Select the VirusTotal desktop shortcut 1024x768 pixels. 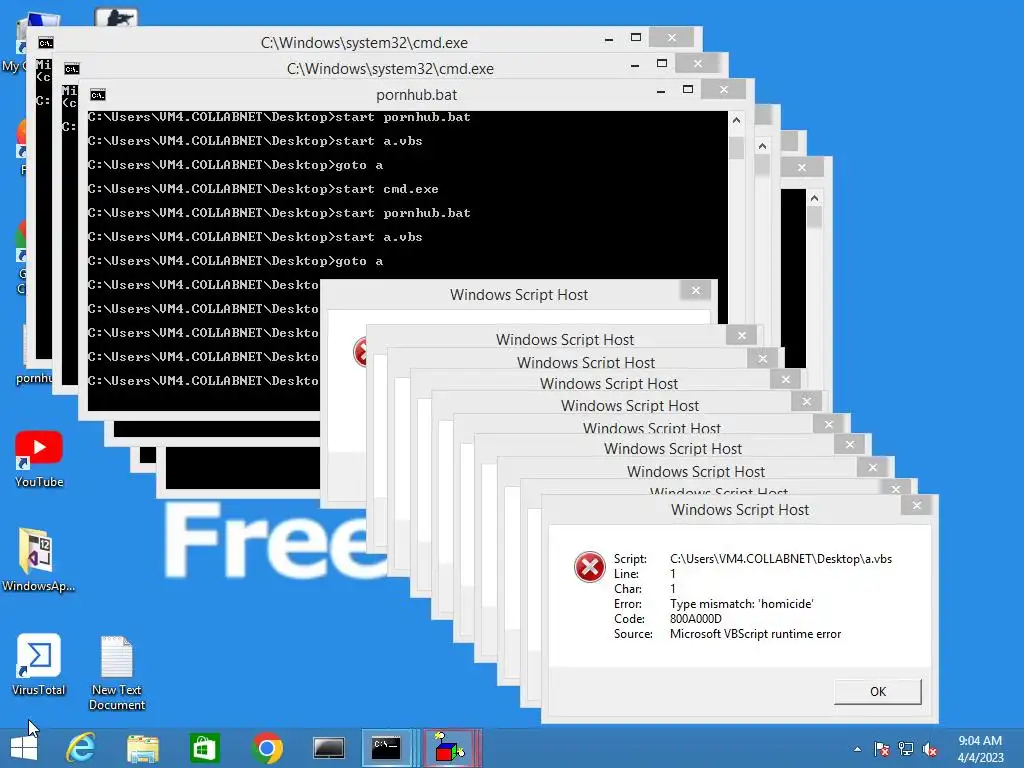pos(39,665)
